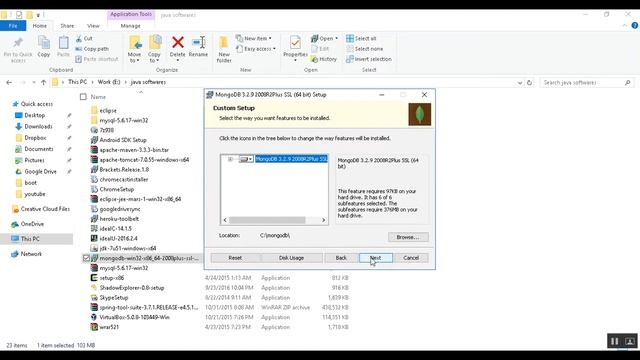Viewport: 640px width, 360px height.
Task: Open the MongoDB feature install-mode dropdown
Action: coord(246,159)
